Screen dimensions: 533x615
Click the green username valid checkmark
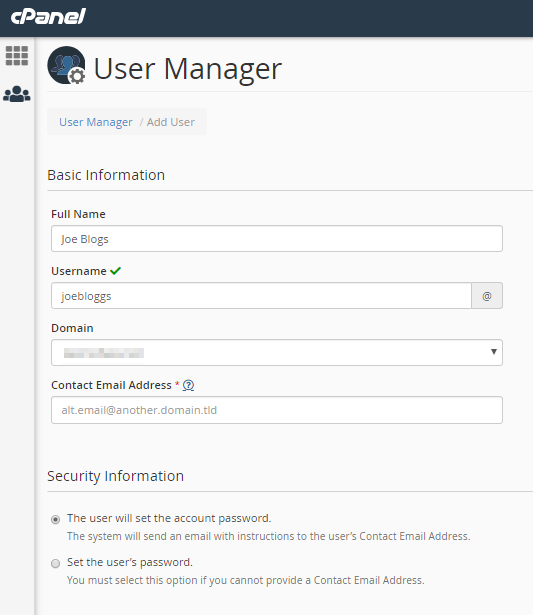[116, 271]
